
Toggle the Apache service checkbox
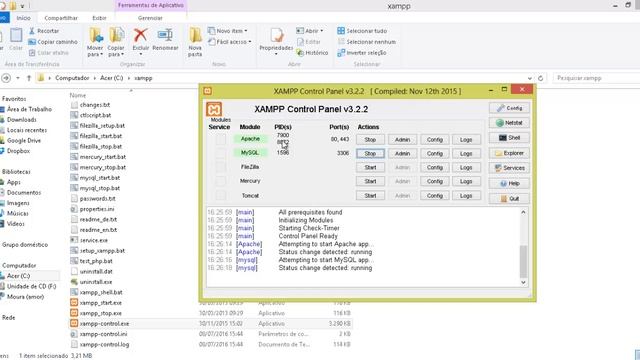[x=220, y=140]
